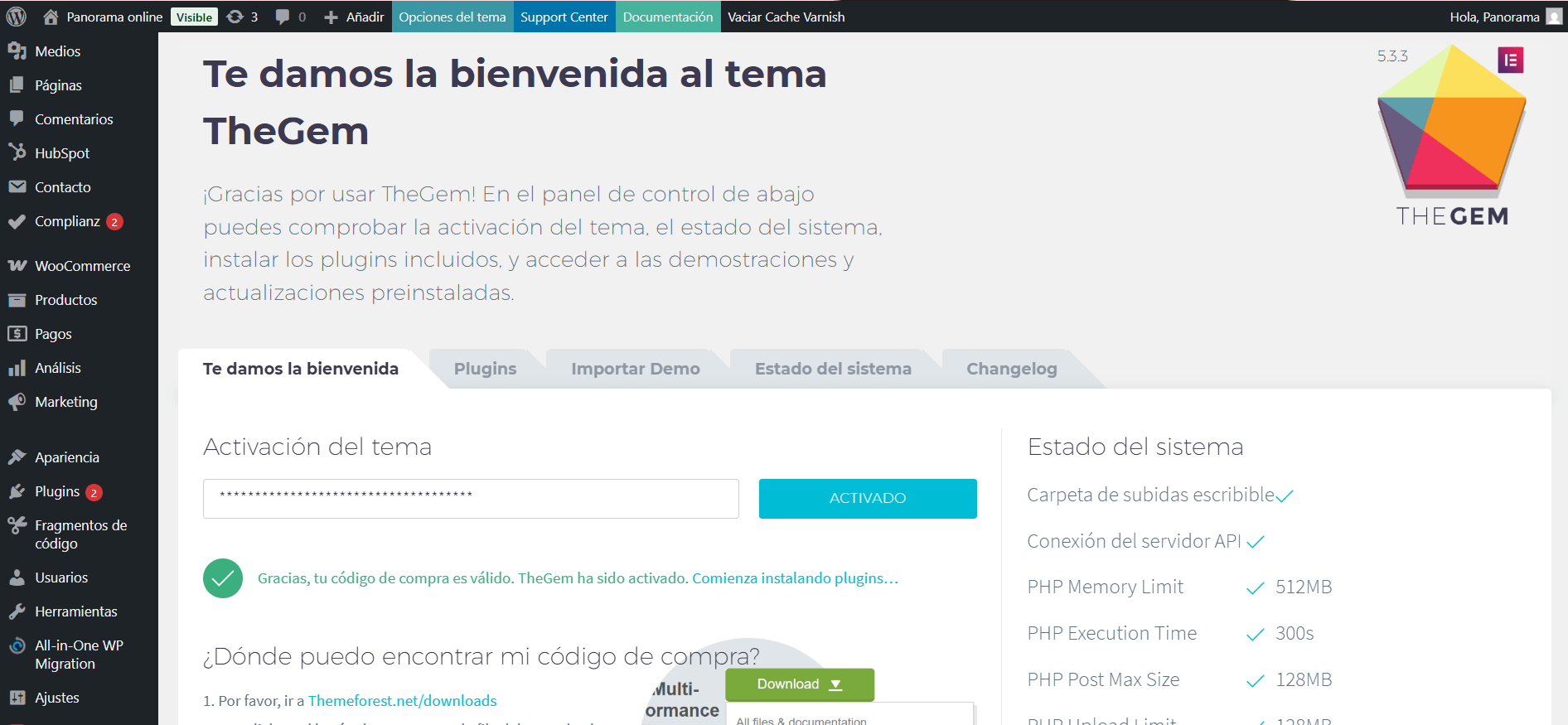Click the Elementor badge on TheGem logo
Screen dimensions: 1568x725
1510,60
